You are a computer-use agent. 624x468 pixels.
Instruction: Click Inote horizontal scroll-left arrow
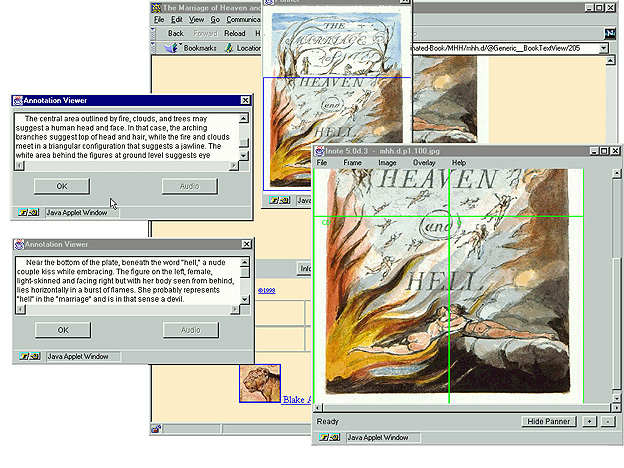(318, 408)
